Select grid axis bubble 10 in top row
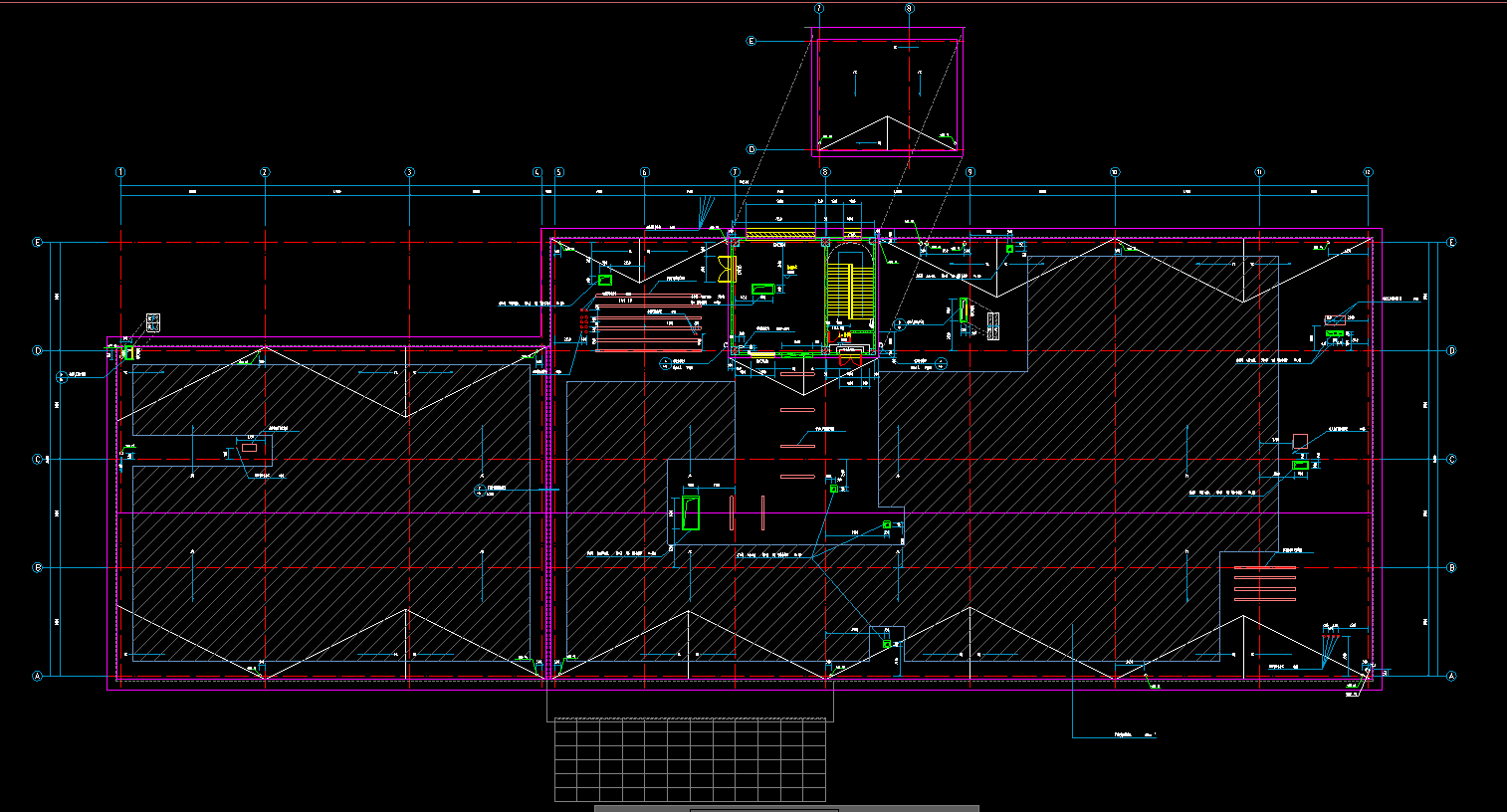1507x812 pixels. [1115, 173]
